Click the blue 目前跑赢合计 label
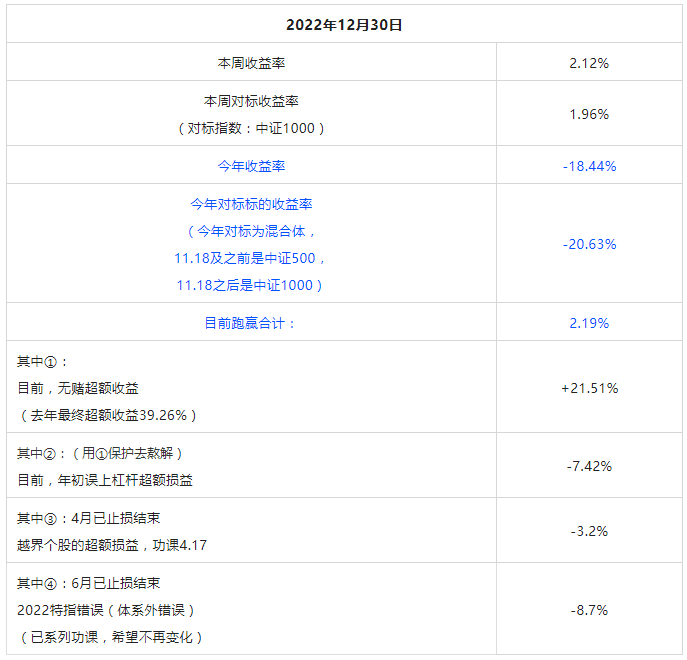687x660 pixels. tap(251, 323)
